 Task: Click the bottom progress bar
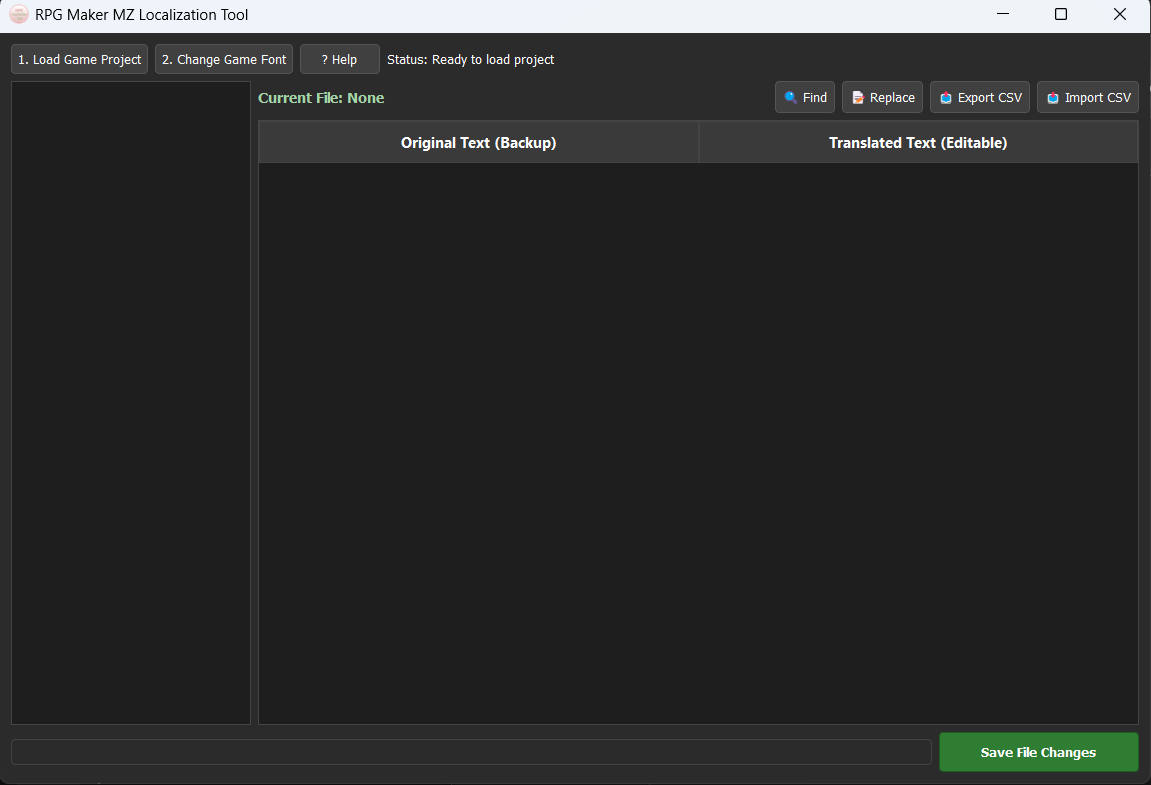pyautogui.click(x=471, y=752)
